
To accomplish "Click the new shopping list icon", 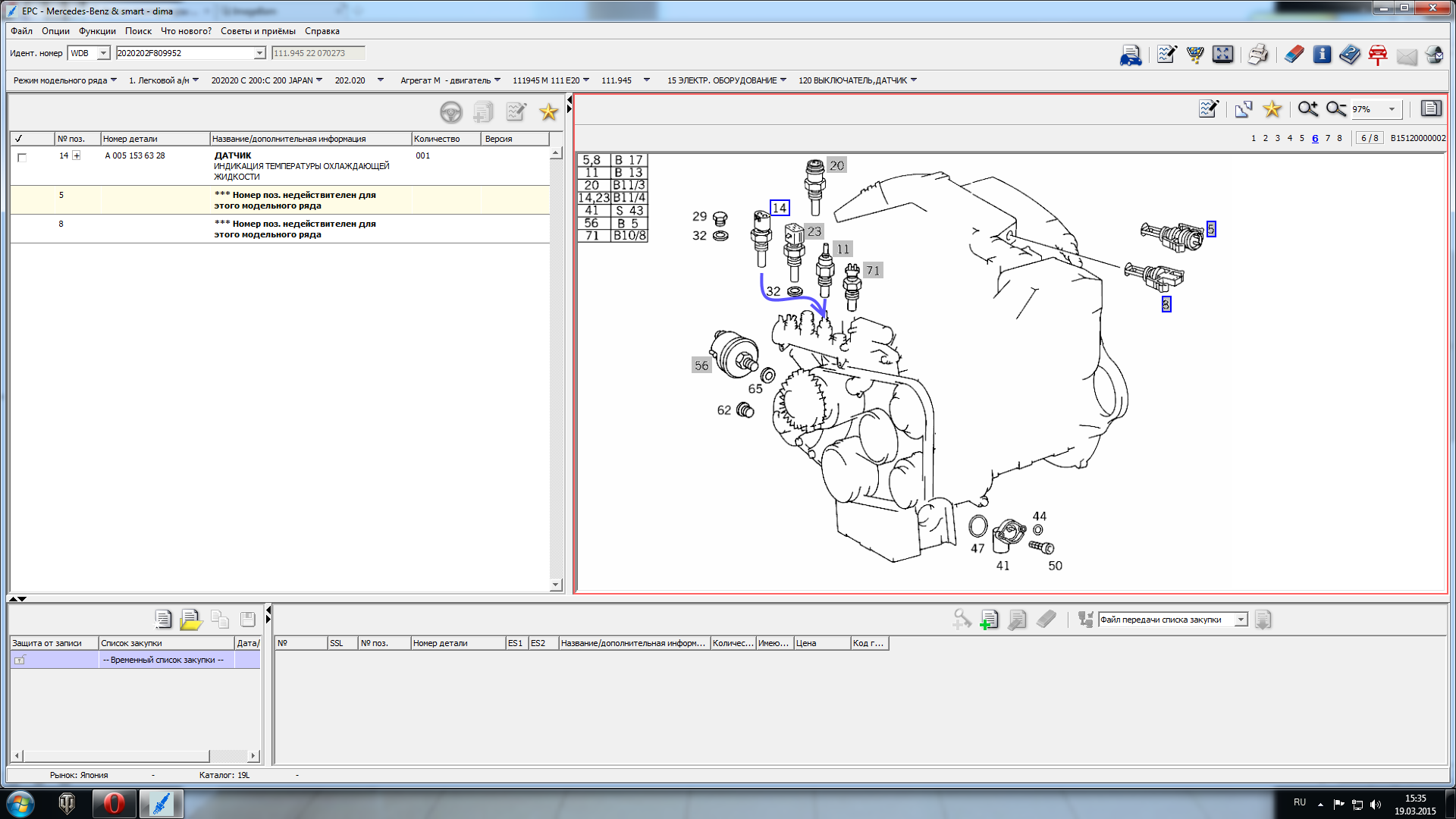I will [x=163, y=620].
